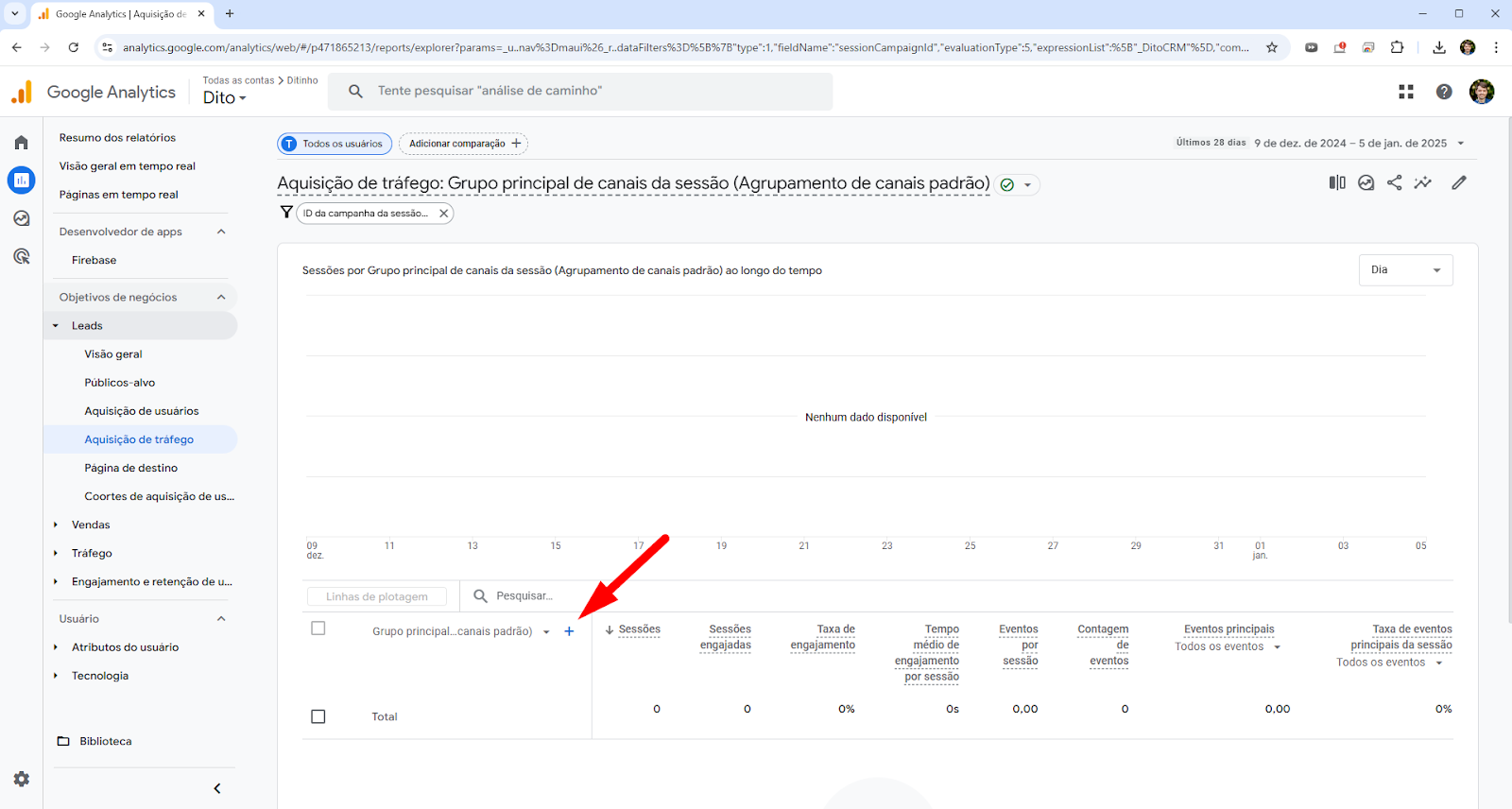Viewport: 1512px width, 809px height.
Task: Tick the Total row checkbox
Action: coord(318,716)
